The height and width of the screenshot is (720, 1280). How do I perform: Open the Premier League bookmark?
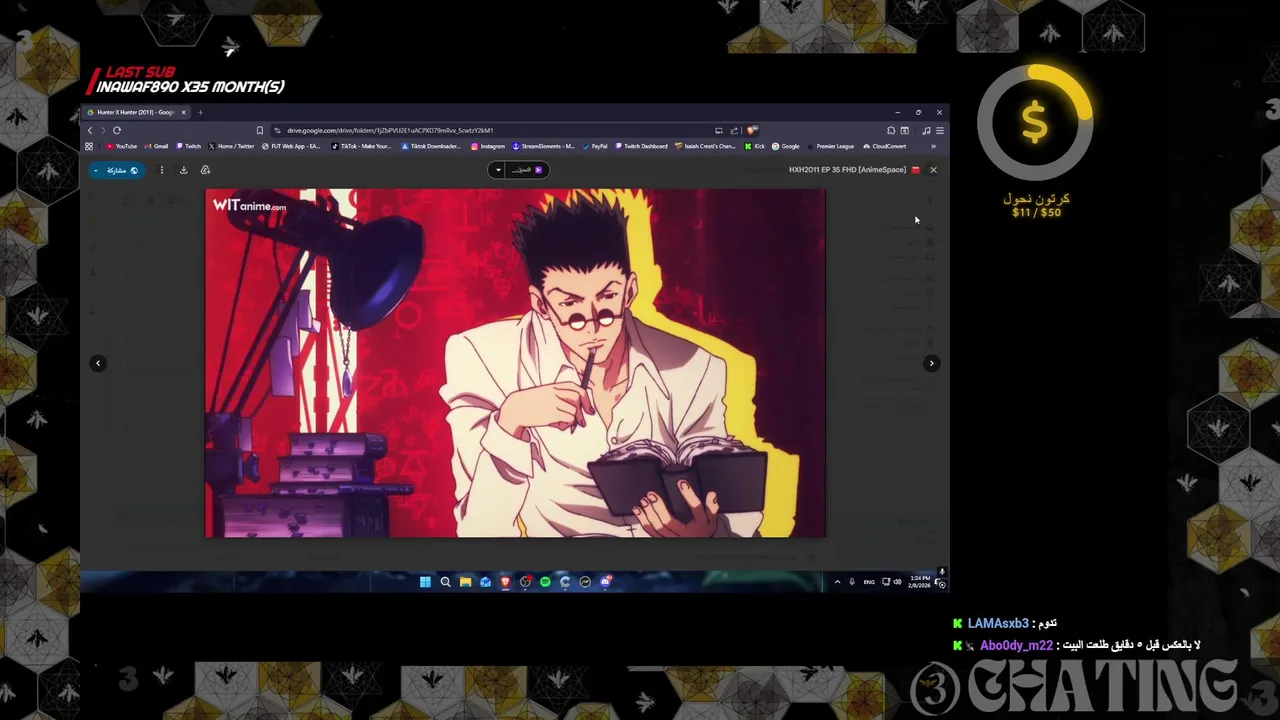pos(831,146)
